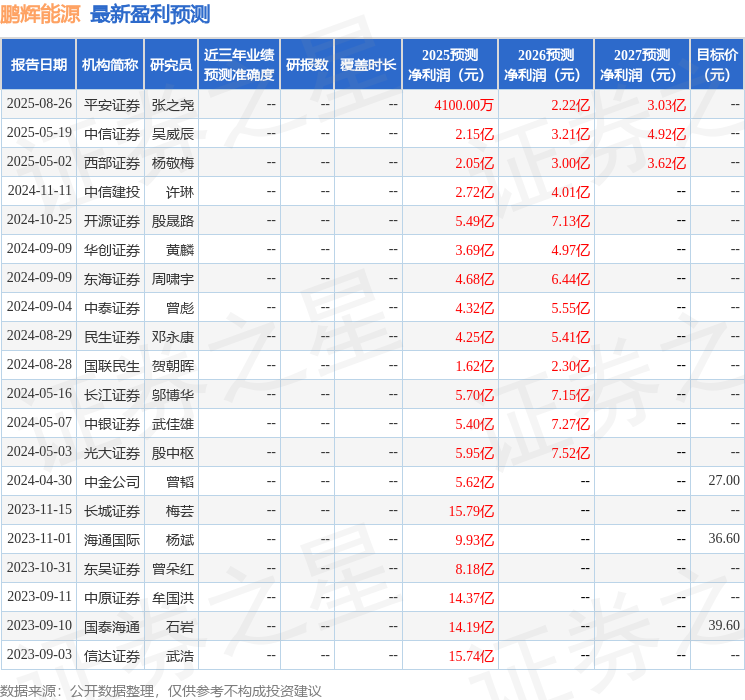Select the 15.79亿 forecast from 长城证券 row
This screenshot has width=745, height=700.
[471, 510]
